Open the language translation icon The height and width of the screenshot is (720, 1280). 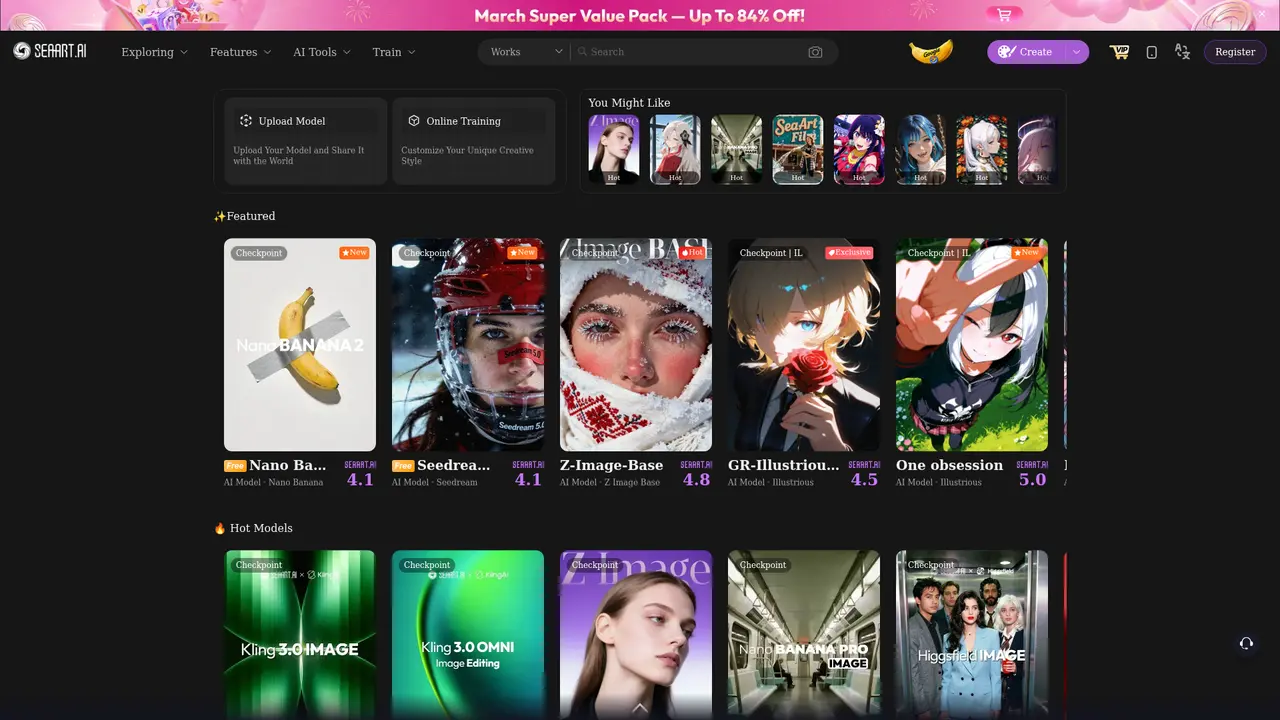[1182, 52]
